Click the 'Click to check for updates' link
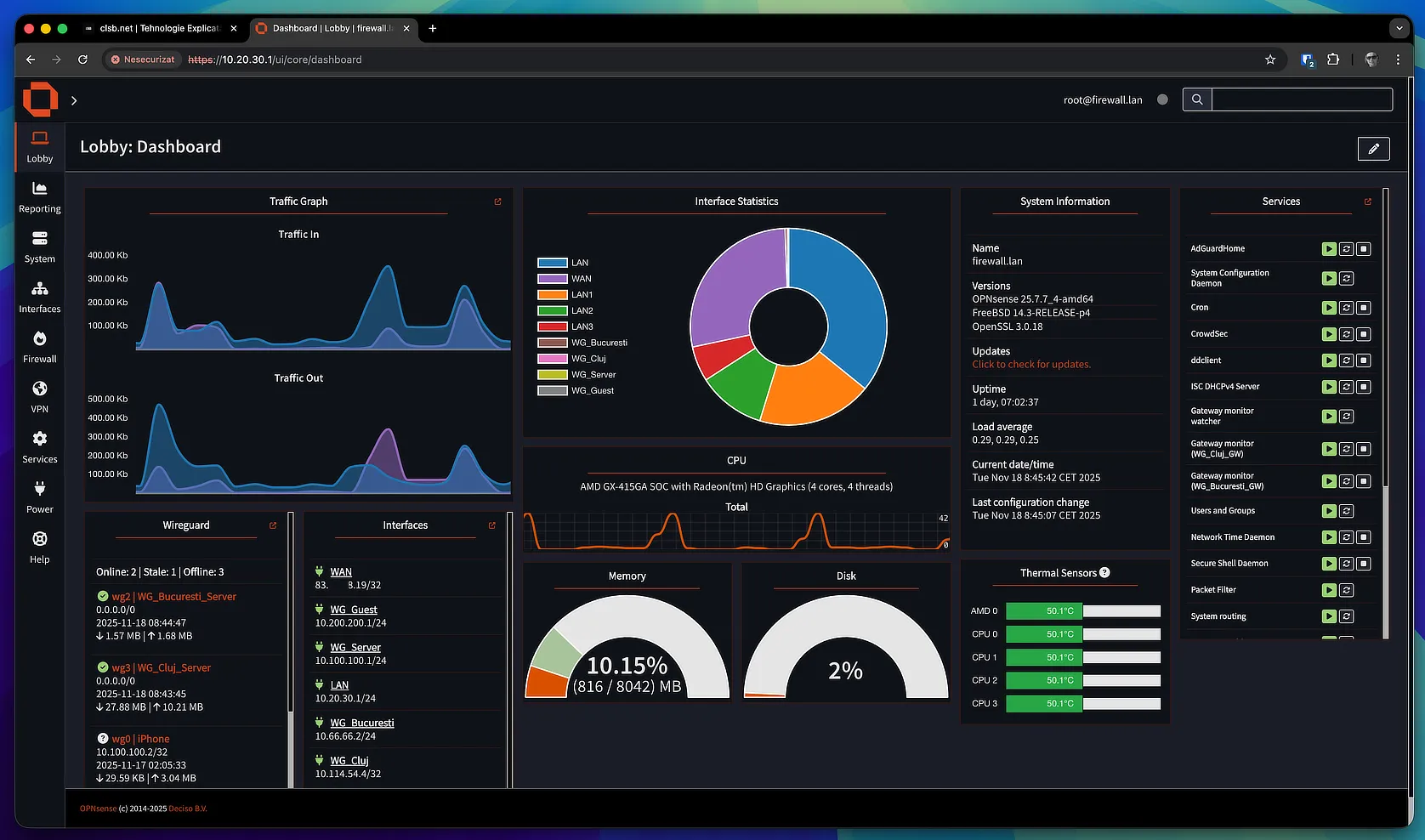1425x840 pixels. coord(1030,364)
